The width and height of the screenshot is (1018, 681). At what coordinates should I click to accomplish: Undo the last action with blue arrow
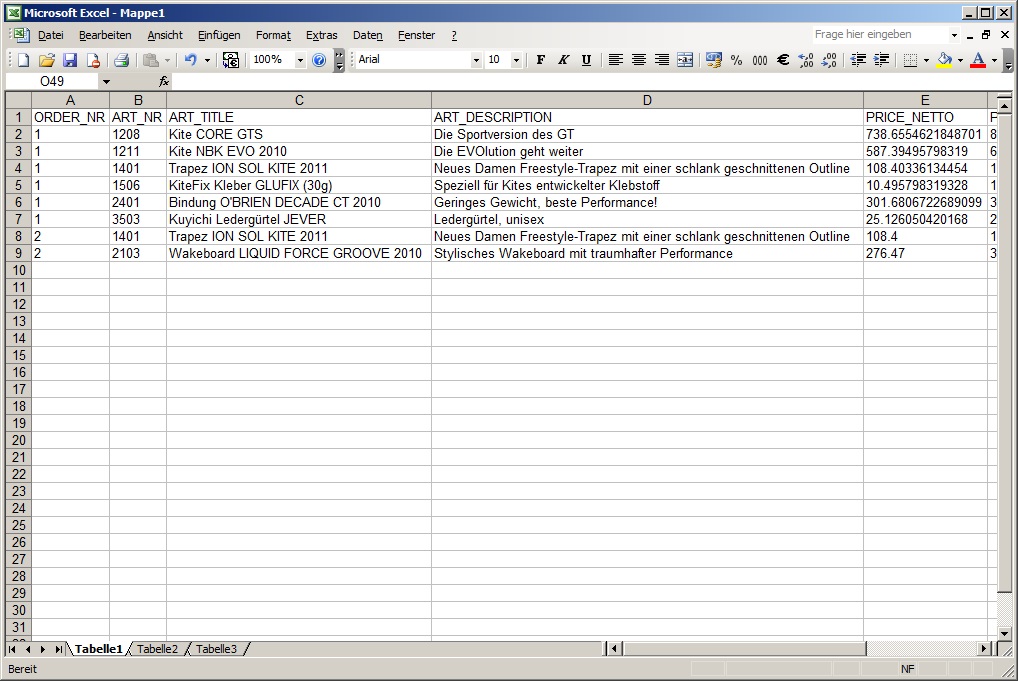[x=191, y=60]
